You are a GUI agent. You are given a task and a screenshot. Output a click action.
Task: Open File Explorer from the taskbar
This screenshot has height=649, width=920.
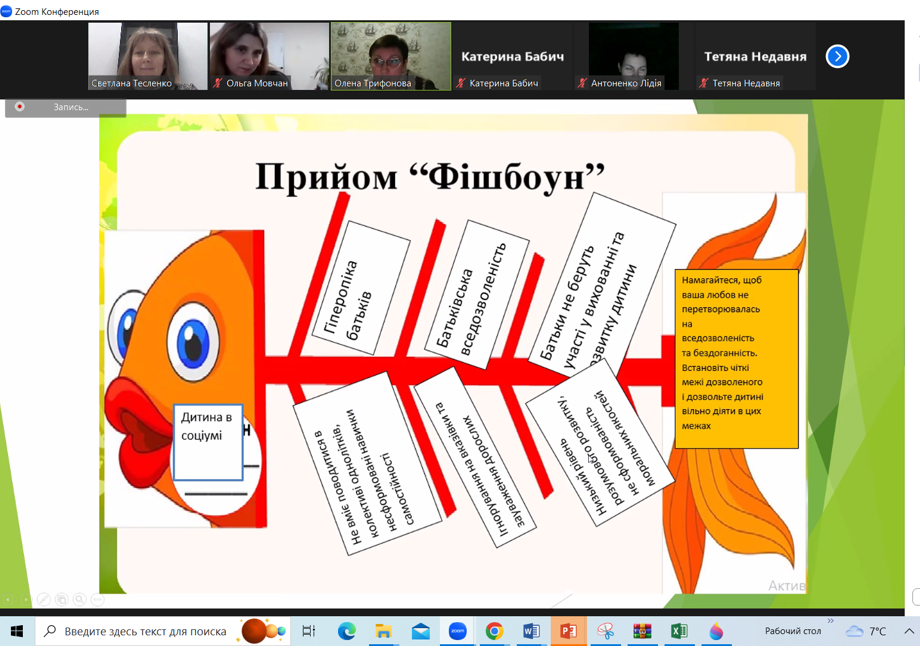383,631
